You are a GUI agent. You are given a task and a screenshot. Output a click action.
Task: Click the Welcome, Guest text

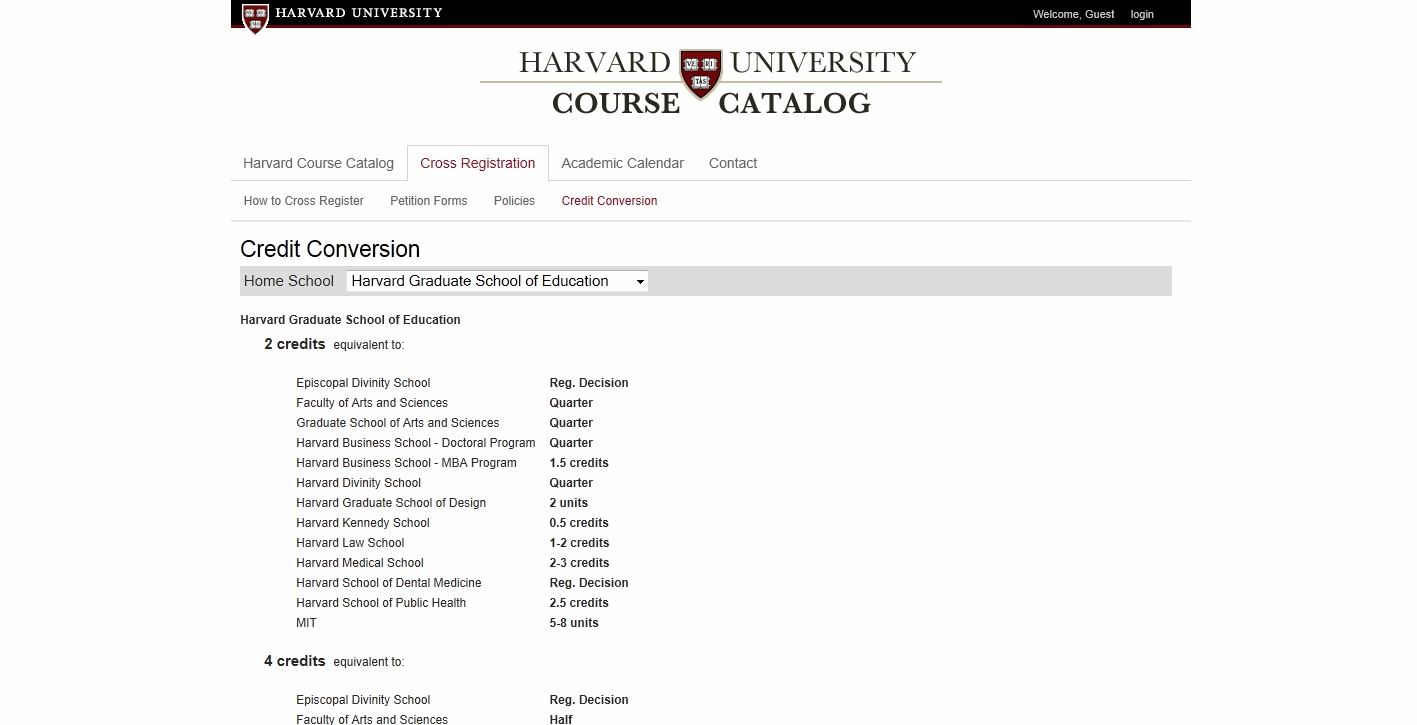coord(1073,14)
